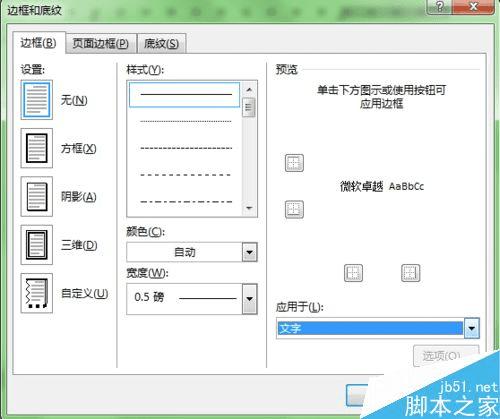
Task: Open the help question mark button
Action: (440, 7)
